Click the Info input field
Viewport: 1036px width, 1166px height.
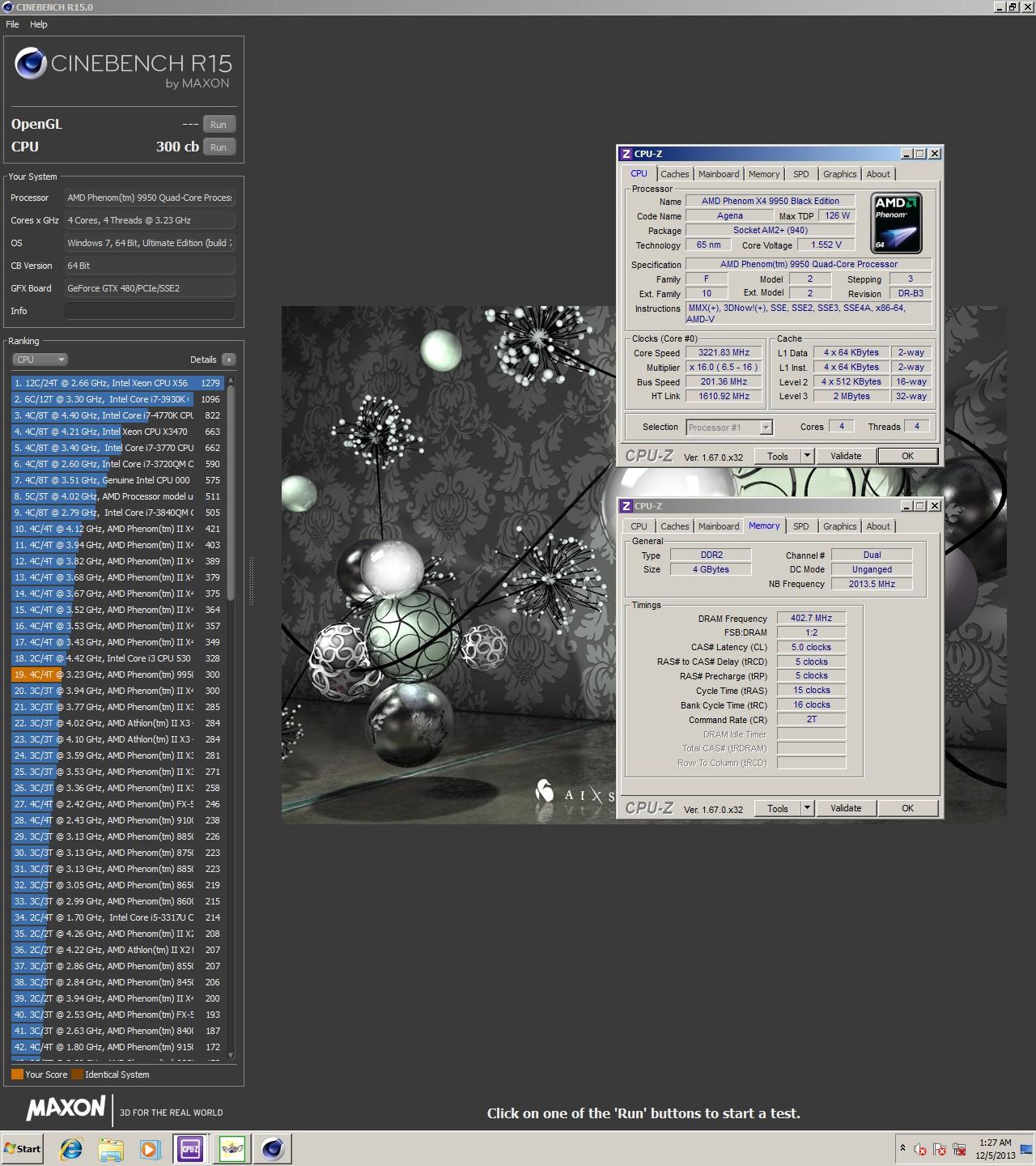150,311
